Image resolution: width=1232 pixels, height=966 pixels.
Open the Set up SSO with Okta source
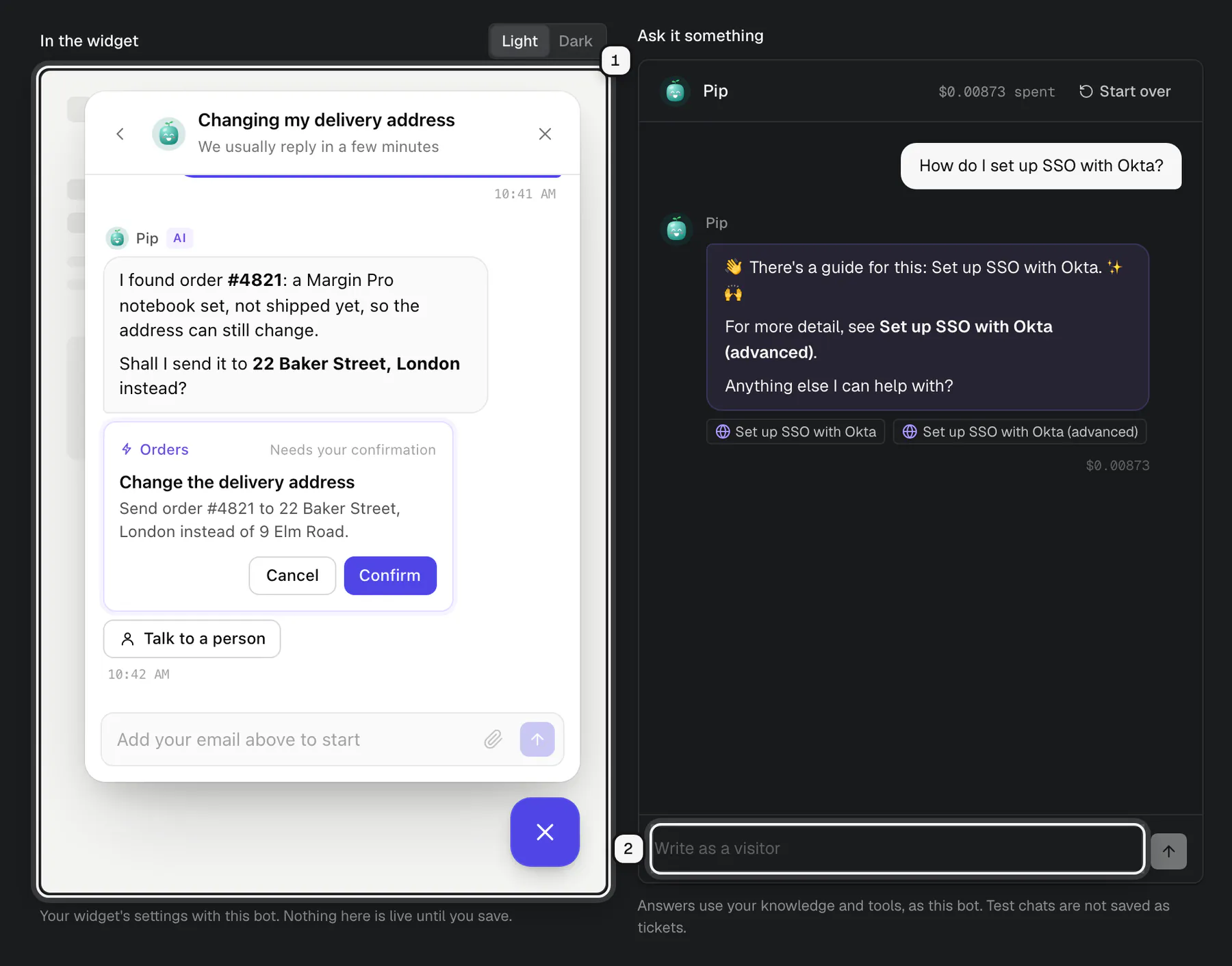796,432
